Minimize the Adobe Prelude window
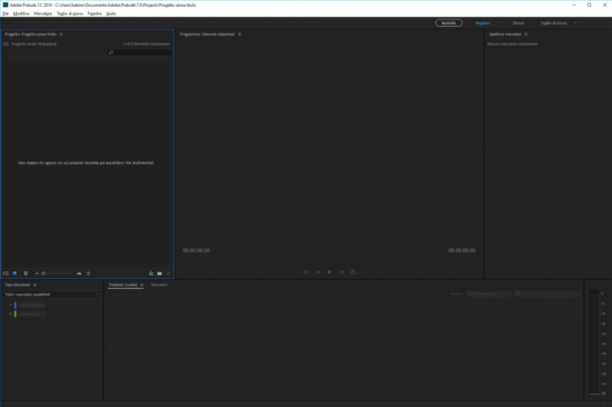This screenshot has width=612, height=407. (574, 5)
